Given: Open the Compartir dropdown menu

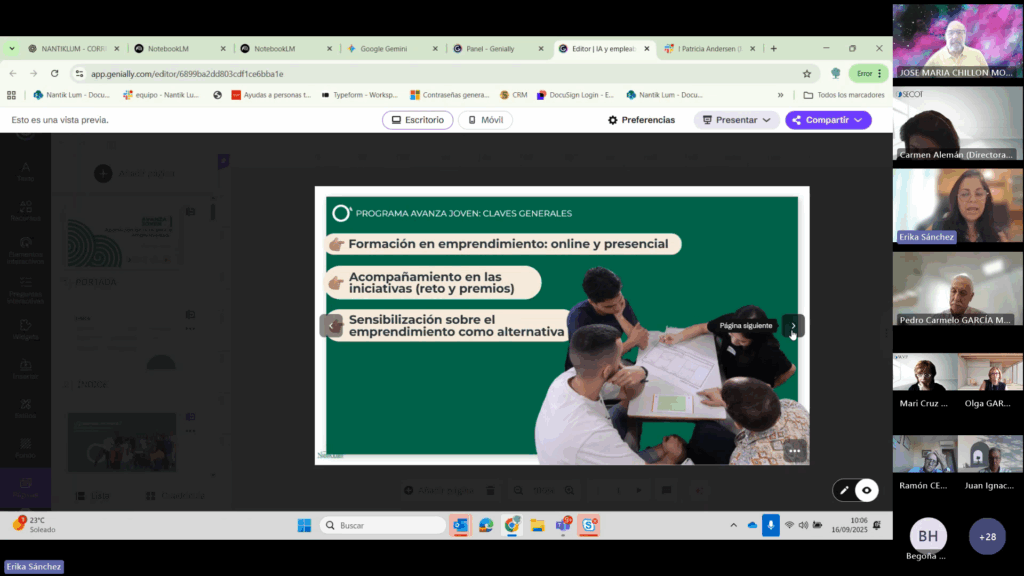Looking at the screenshot, I should [828, 120].
